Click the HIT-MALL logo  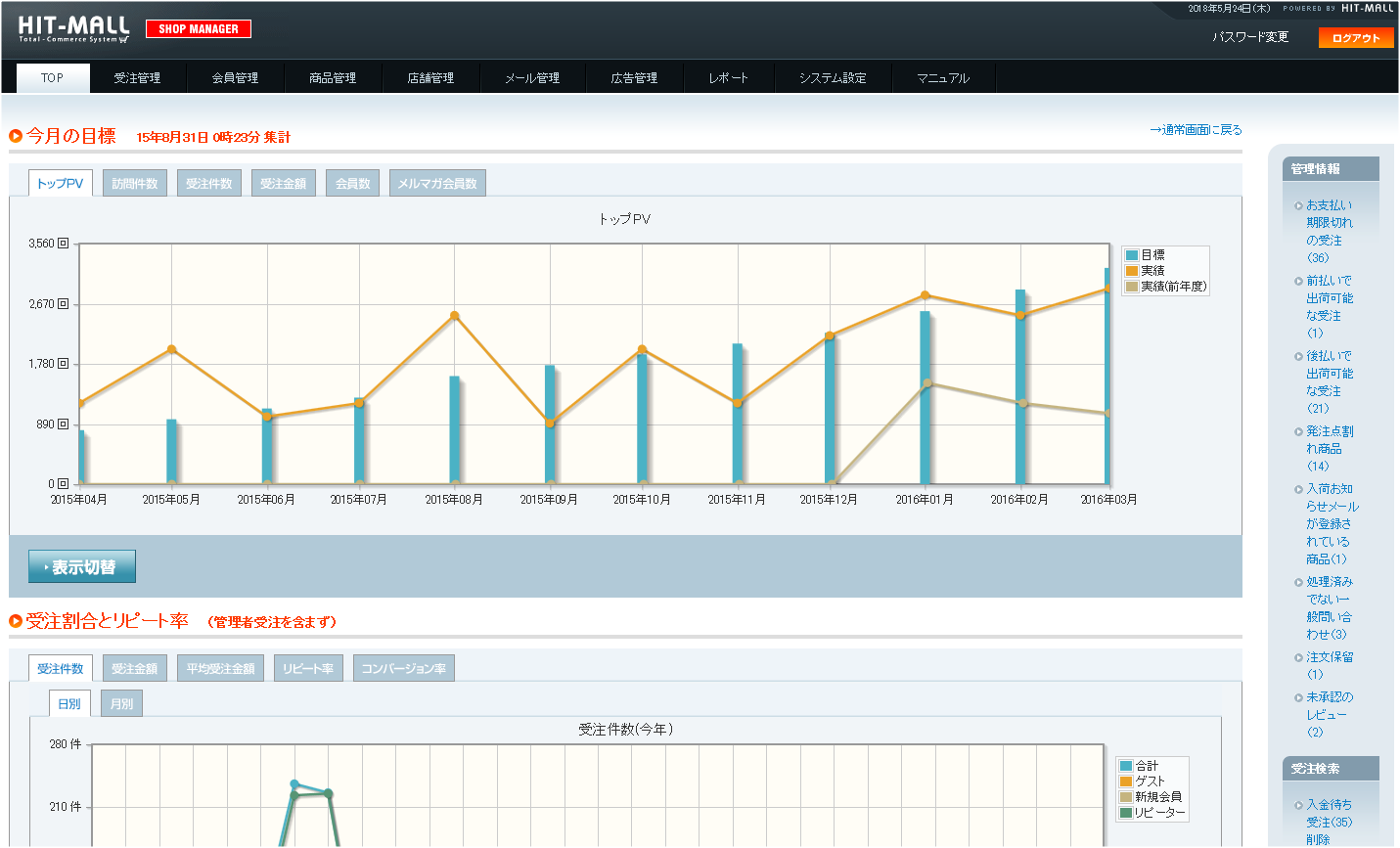[x=73, y=29]
